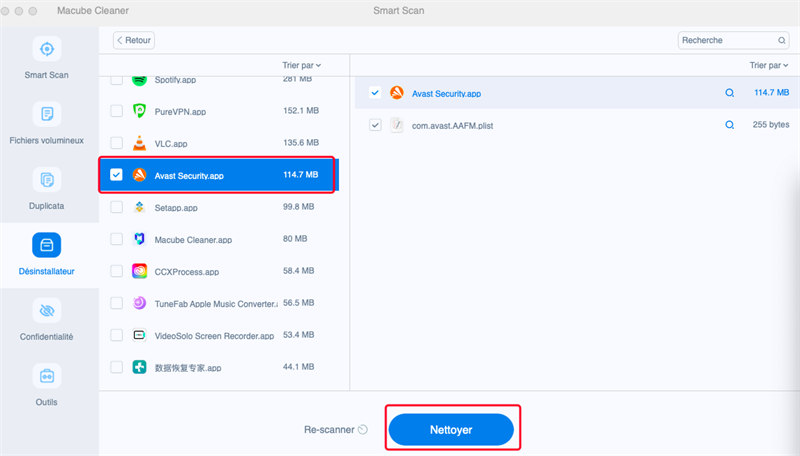
Task: Check the Macube Cleaner.app checkbox
Action: pyautogui.click(x=116, y=239)
